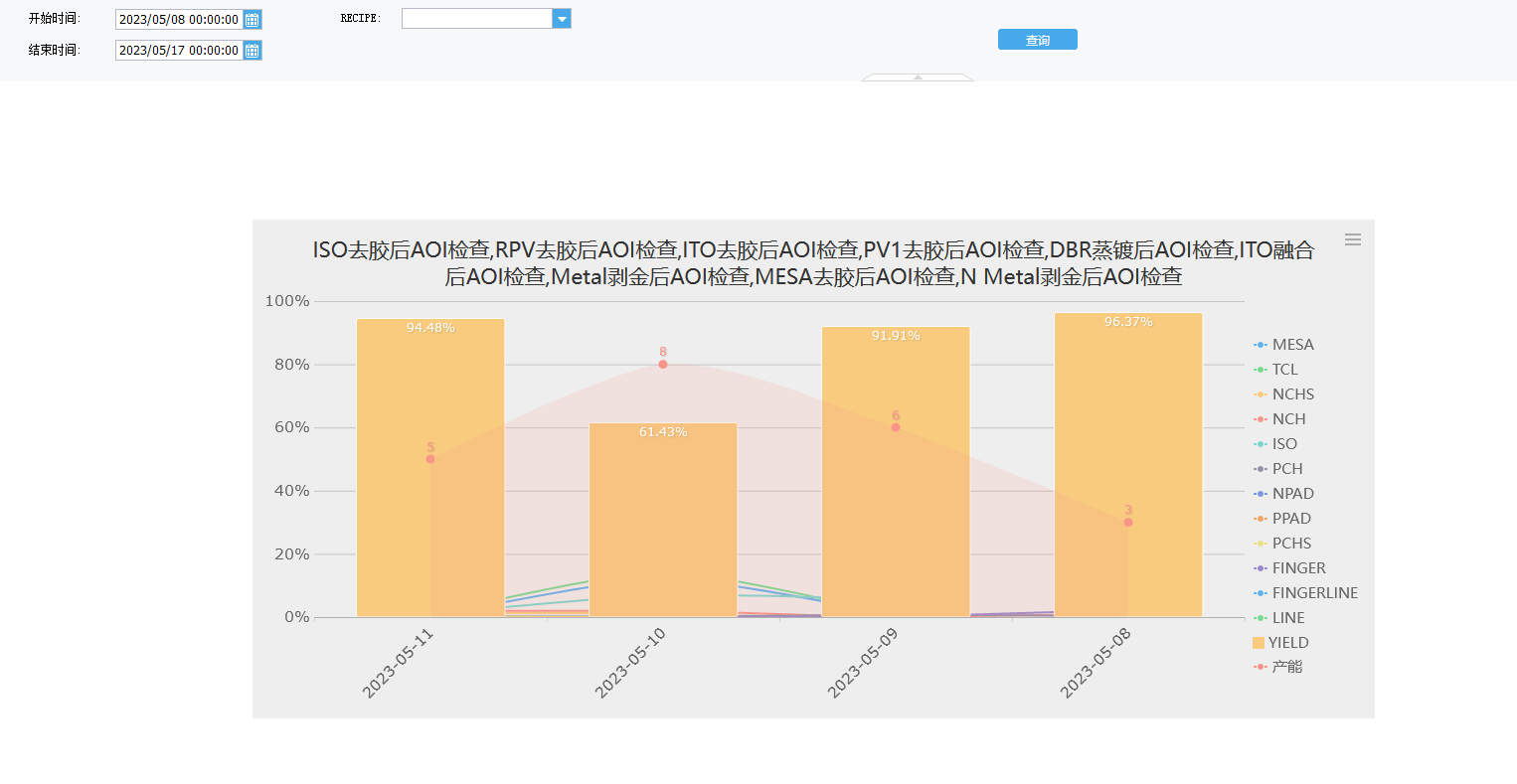Click the 20% y-axis label
This screenshot has height=784, width=1517.
(x=292, y=554)
